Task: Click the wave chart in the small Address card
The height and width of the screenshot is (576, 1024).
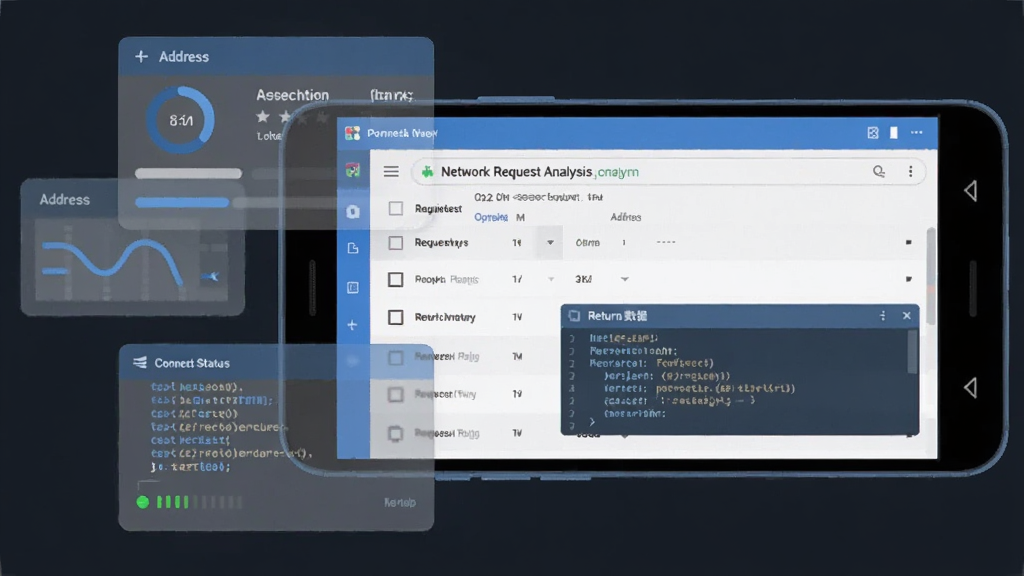Action: tap(133, 261)
